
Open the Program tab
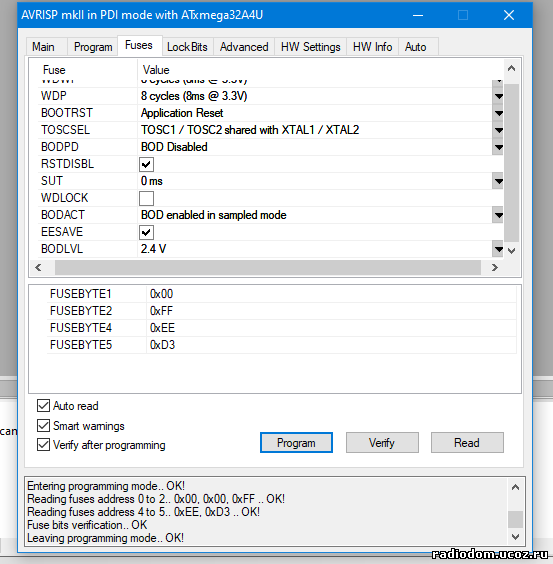tap(93, 47)
